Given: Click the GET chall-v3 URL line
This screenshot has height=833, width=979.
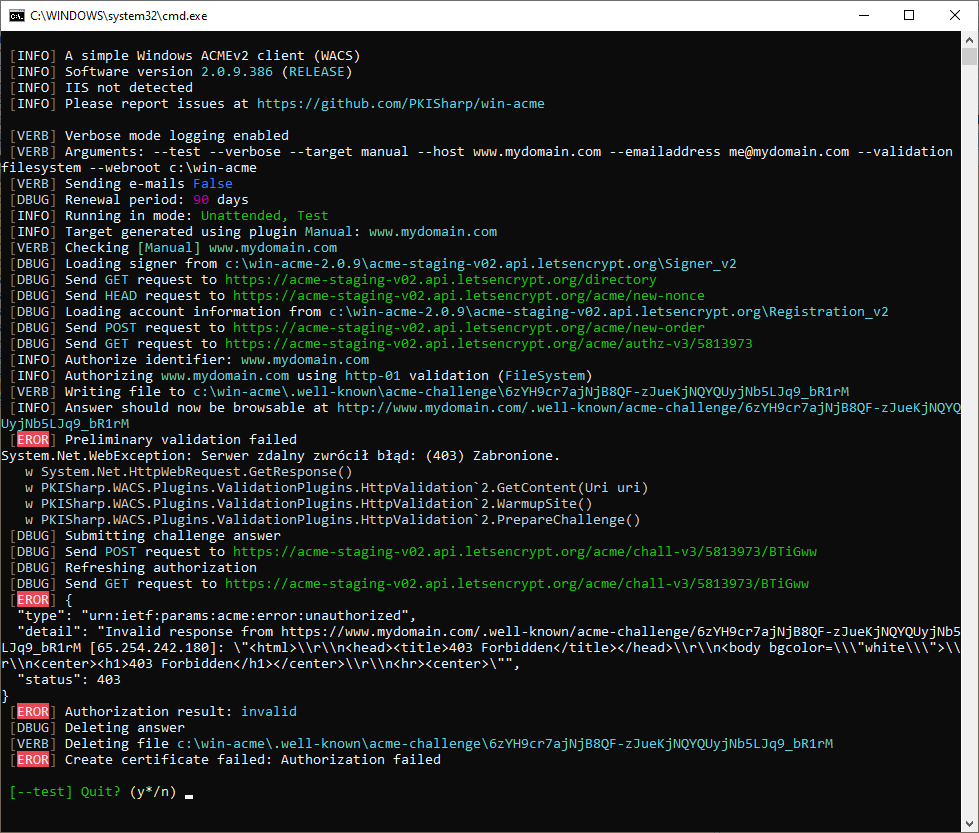Looking at the screenshot, I should [409, 584].
